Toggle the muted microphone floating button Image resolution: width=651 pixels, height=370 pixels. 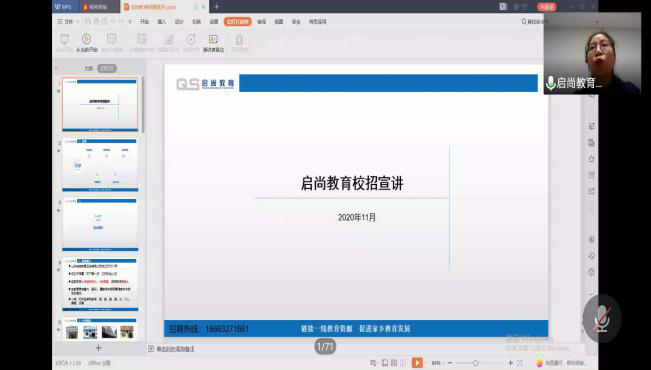pyautogui.click(x=602, y=319)
